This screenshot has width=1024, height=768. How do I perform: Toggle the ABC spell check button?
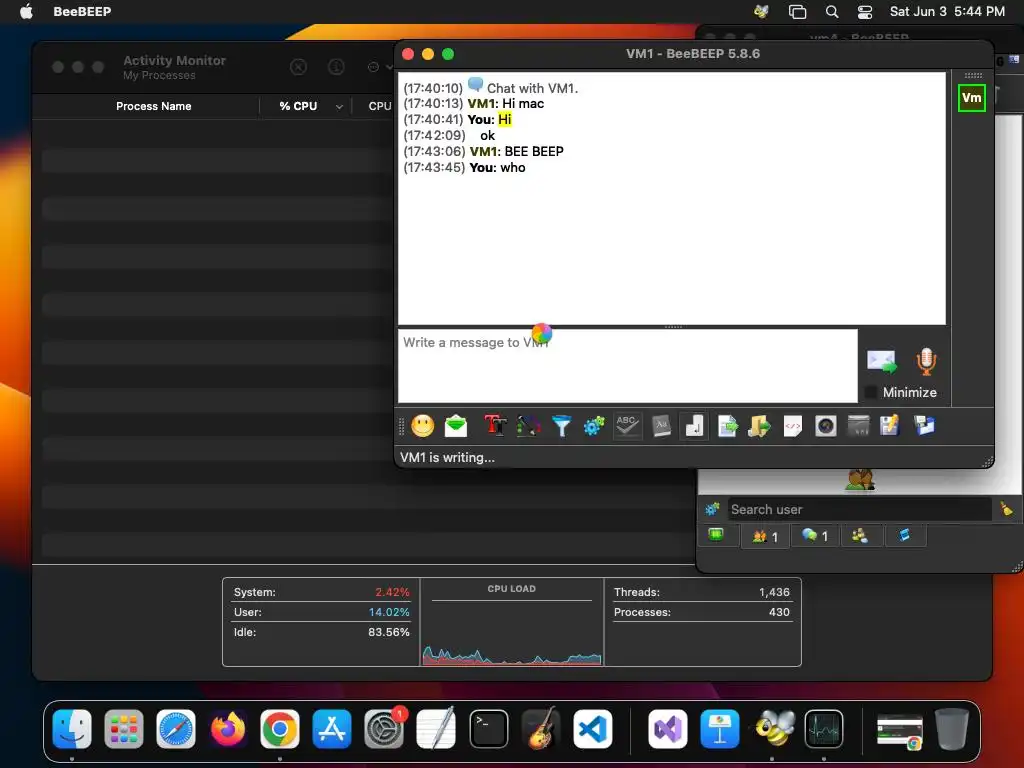tap(627, 426)
